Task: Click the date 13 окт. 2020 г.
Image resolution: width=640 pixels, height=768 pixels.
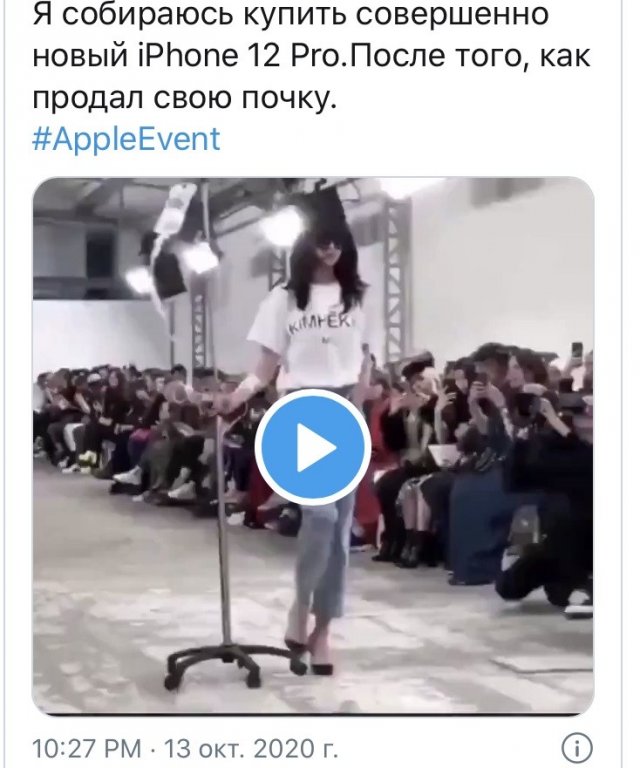Action: 251,748
